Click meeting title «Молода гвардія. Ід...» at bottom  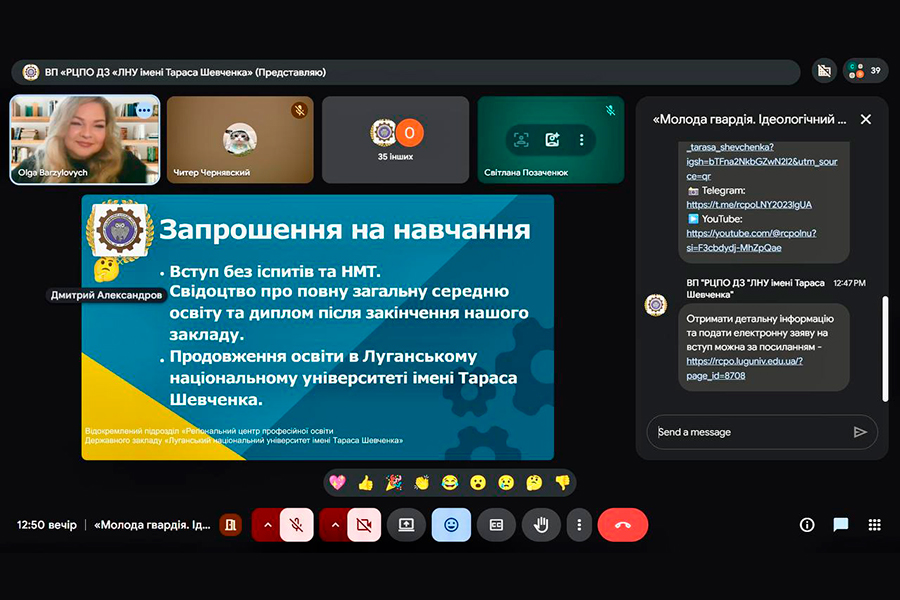[152, 525]
